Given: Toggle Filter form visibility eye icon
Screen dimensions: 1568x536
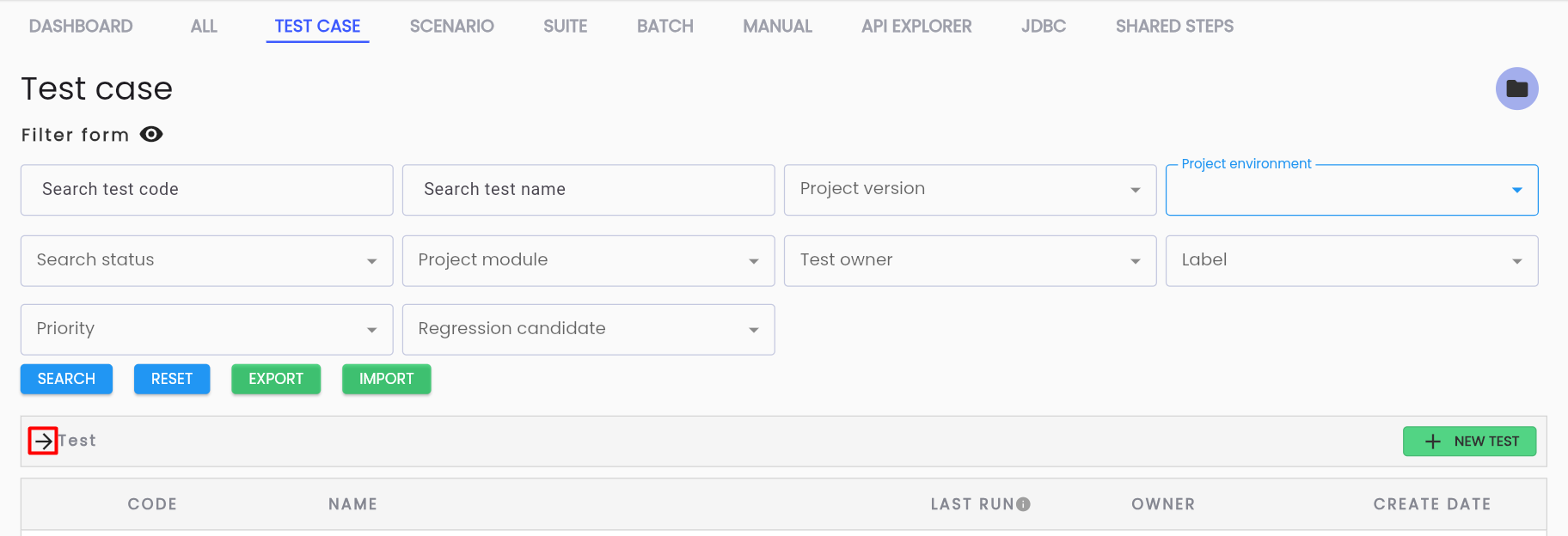Looking at the screenshot, I should point(151,135).
